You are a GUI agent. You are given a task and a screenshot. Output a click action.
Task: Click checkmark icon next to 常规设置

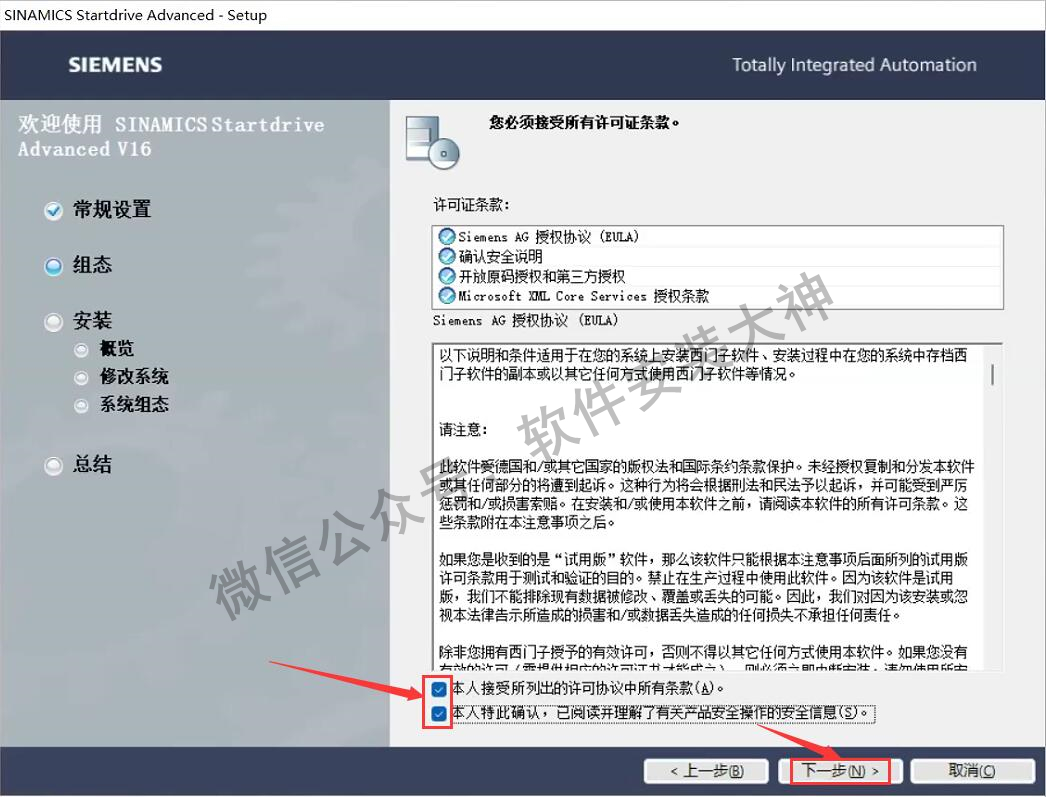click(x=53, y=211)
